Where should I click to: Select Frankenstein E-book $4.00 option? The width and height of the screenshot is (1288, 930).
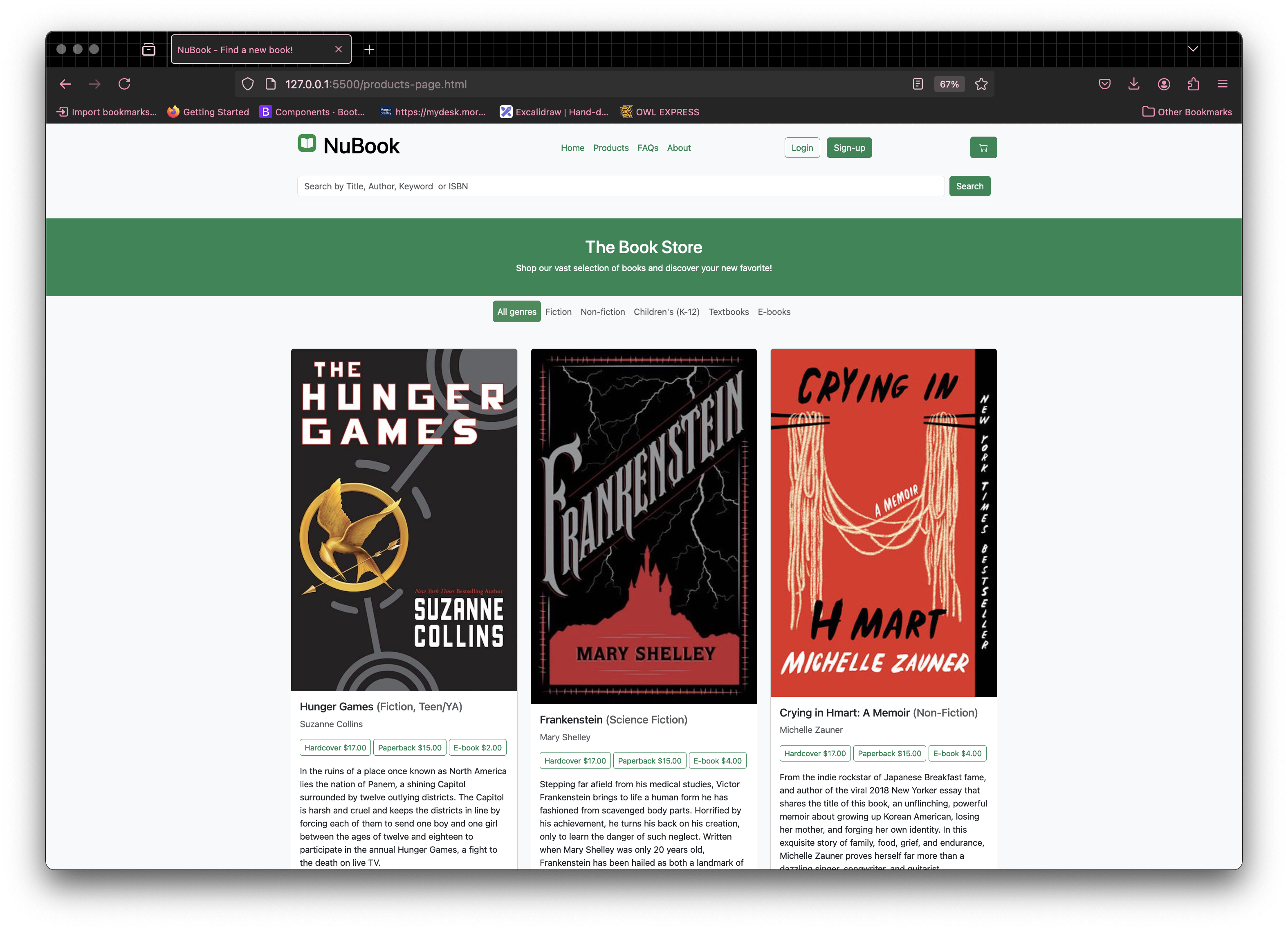[x=717, y=761]
